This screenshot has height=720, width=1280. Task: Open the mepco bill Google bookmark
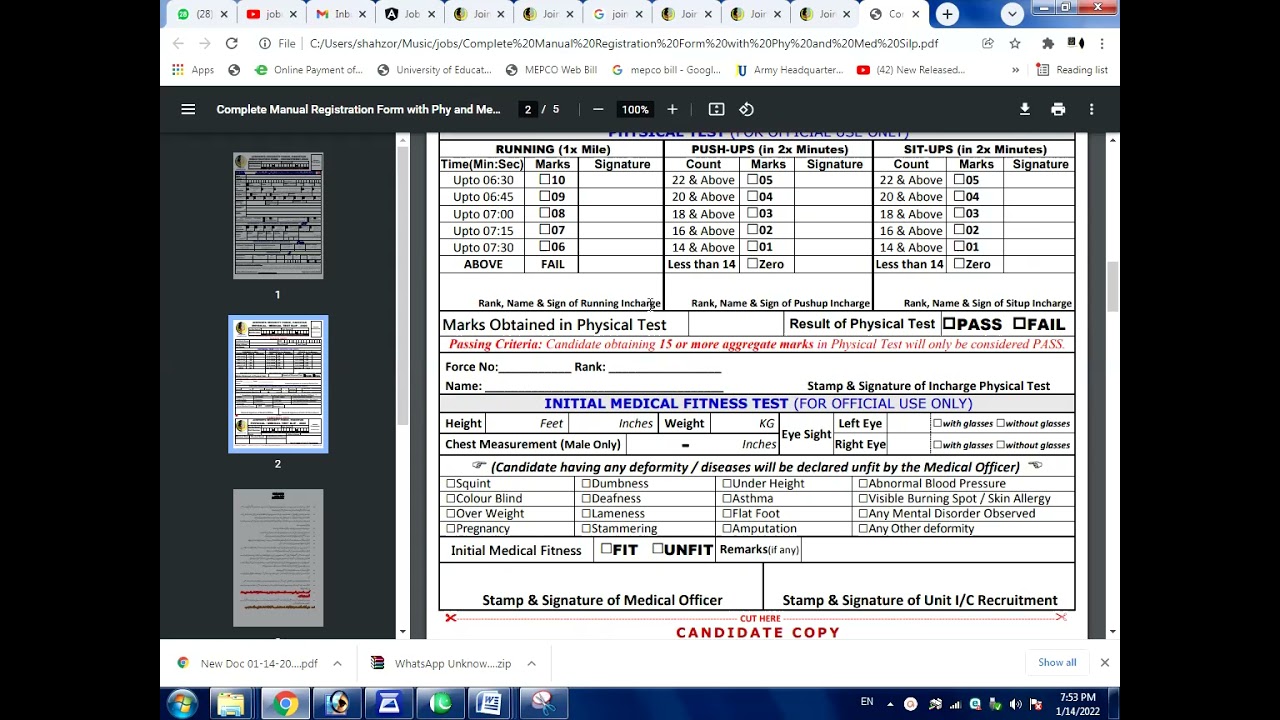666,70
